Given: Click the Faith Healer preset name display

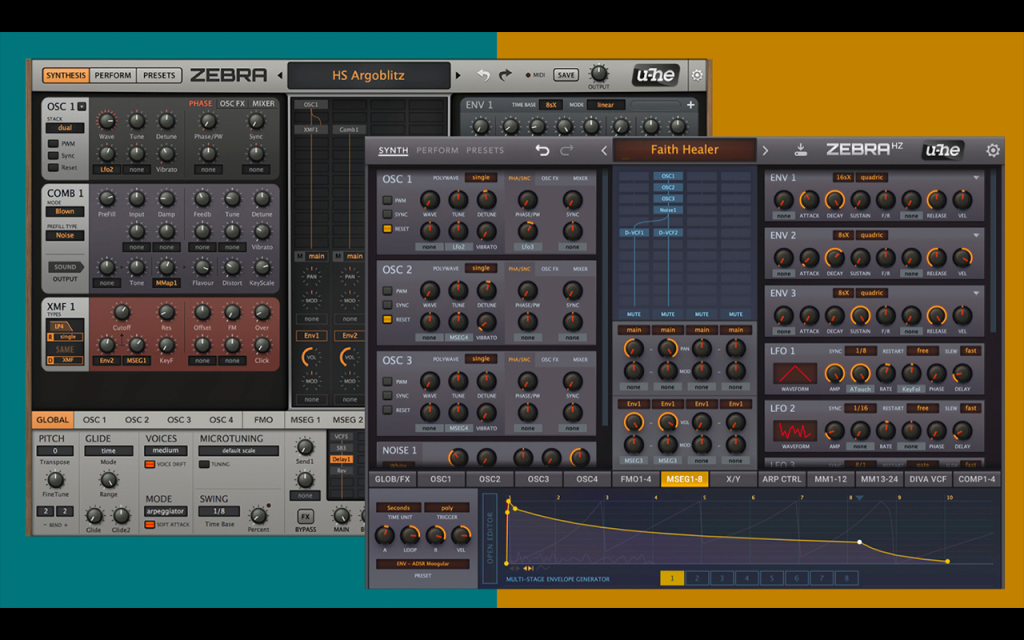Looking at the screenshot, I should click(684, 150).
